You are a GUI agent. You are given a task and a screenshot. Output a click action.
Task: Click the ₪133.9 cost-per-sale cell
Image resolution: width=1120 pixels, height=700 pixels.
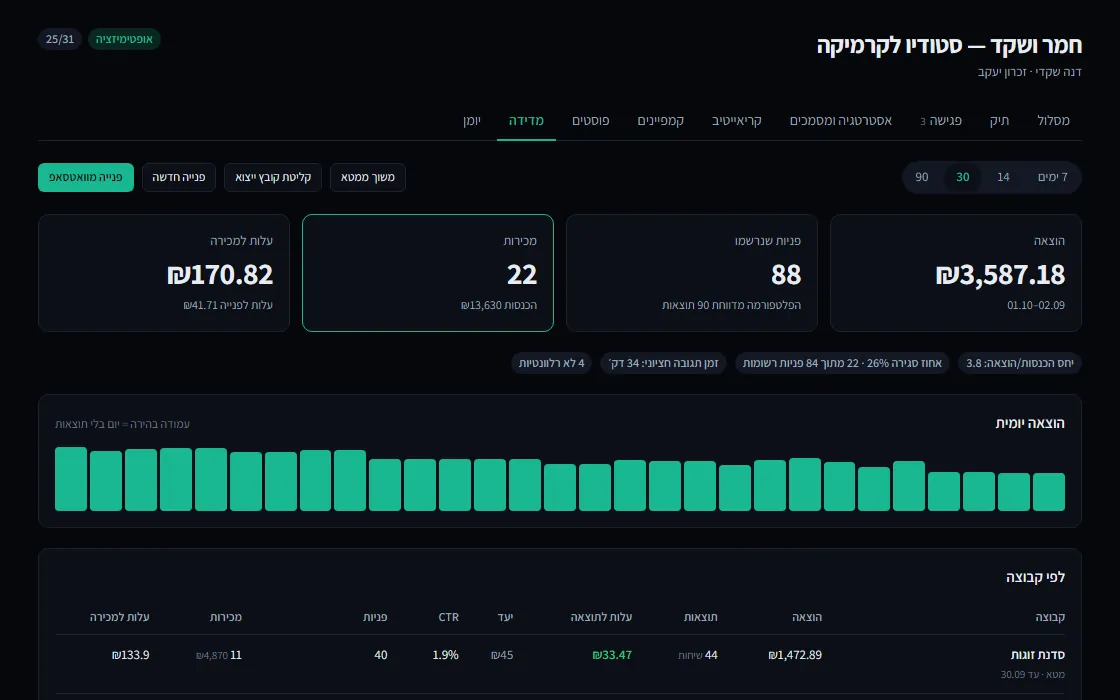pyautogui.click(x=131, y=655)
